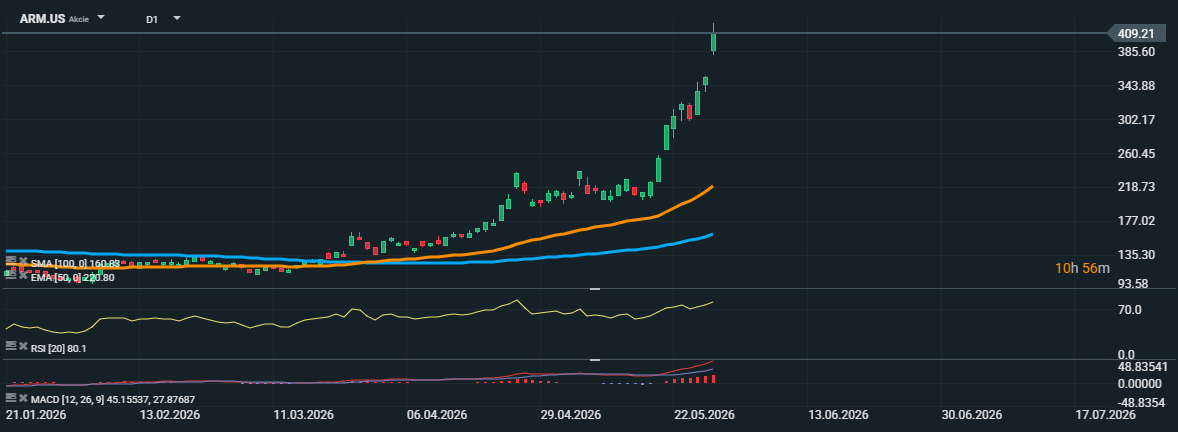Click the 06.04.2026 date label

(437, 415)
